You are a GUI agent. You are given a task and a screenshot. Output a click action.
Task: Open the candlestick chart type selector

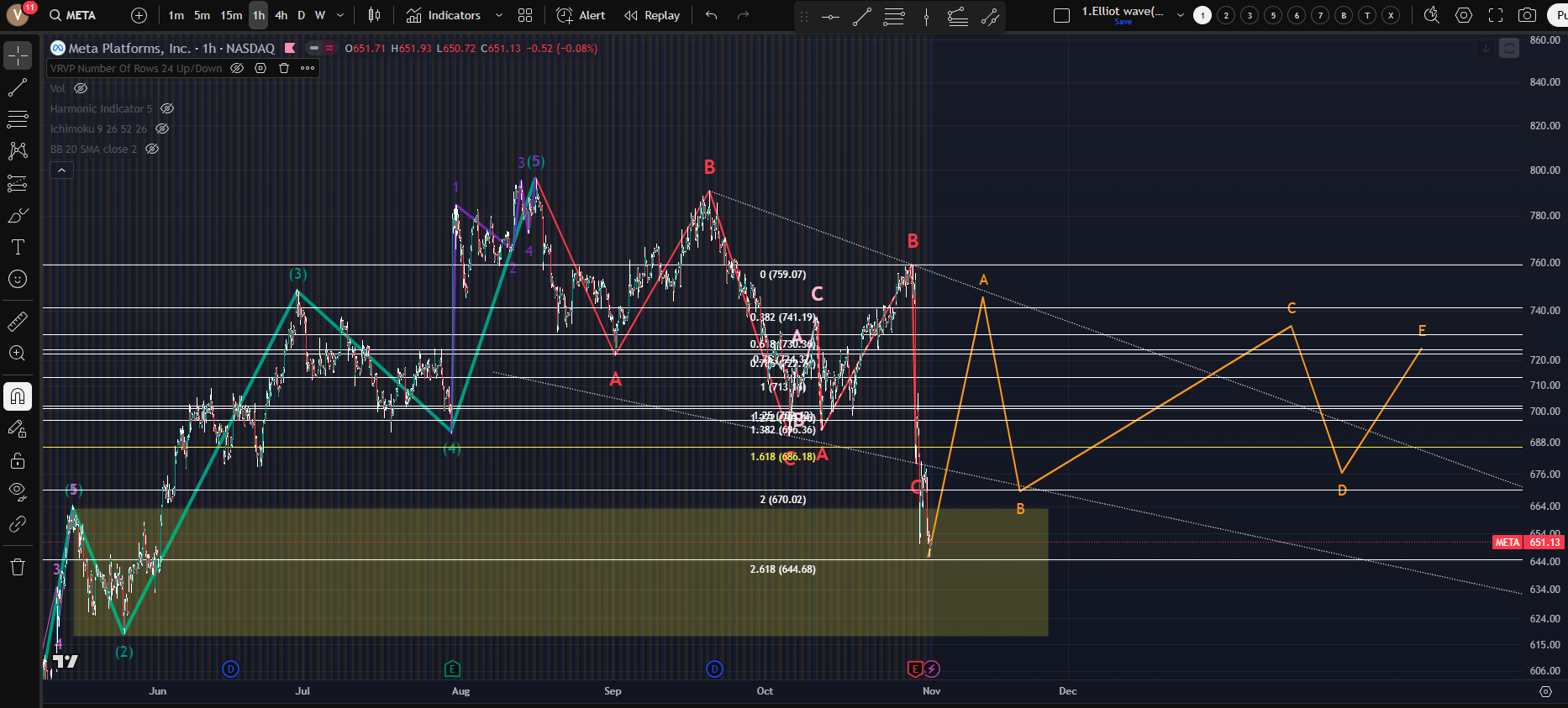pos(375,15)
